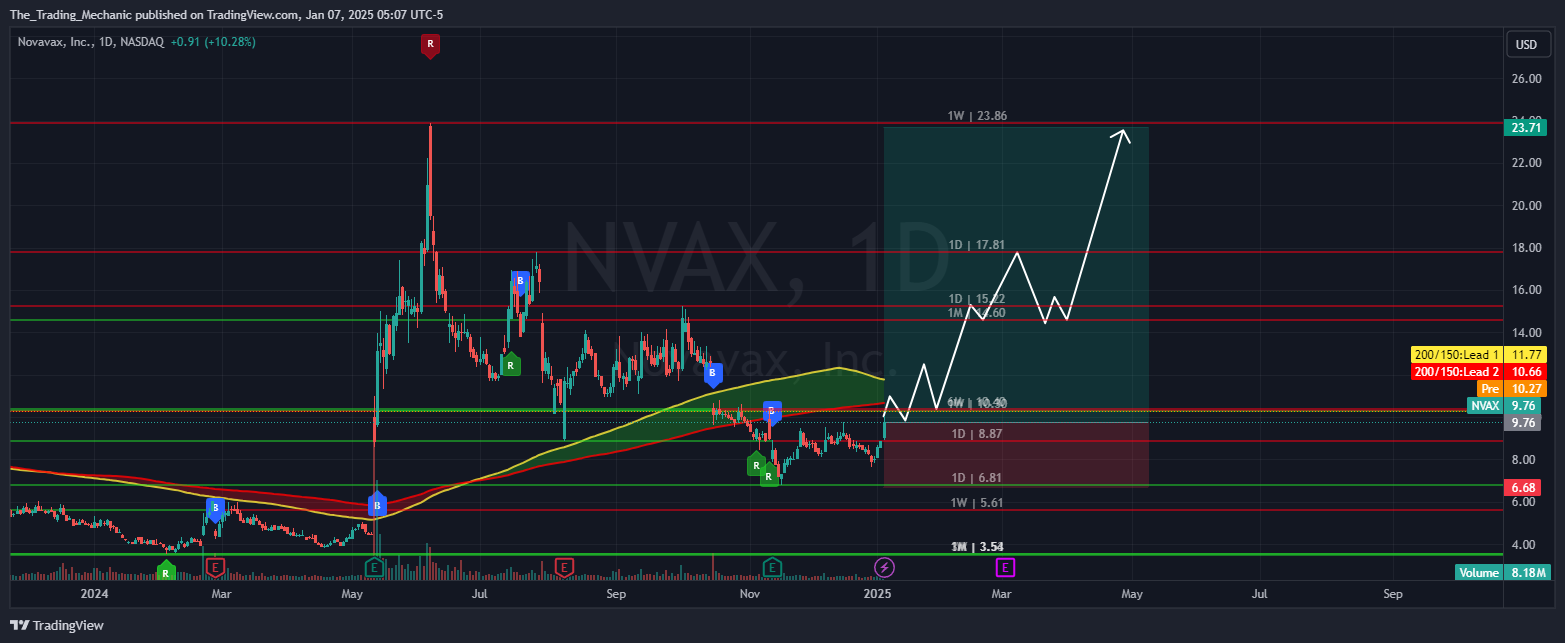Click the USD currency button
Screen dimensions: 1565x643
point(1526,45)
